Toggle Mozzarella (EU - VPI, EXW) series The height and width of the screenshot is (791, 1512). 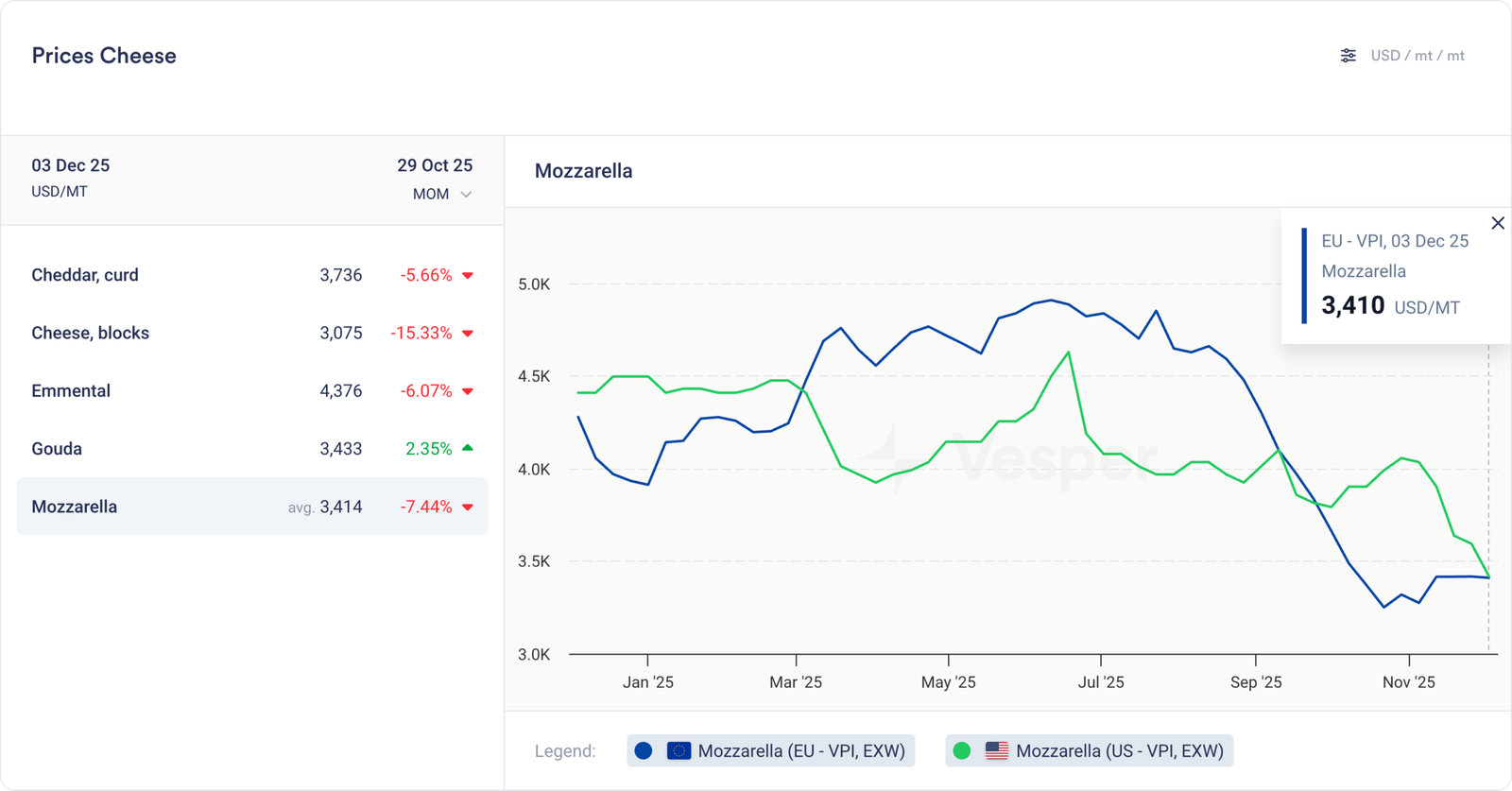[x=800, y=751]
